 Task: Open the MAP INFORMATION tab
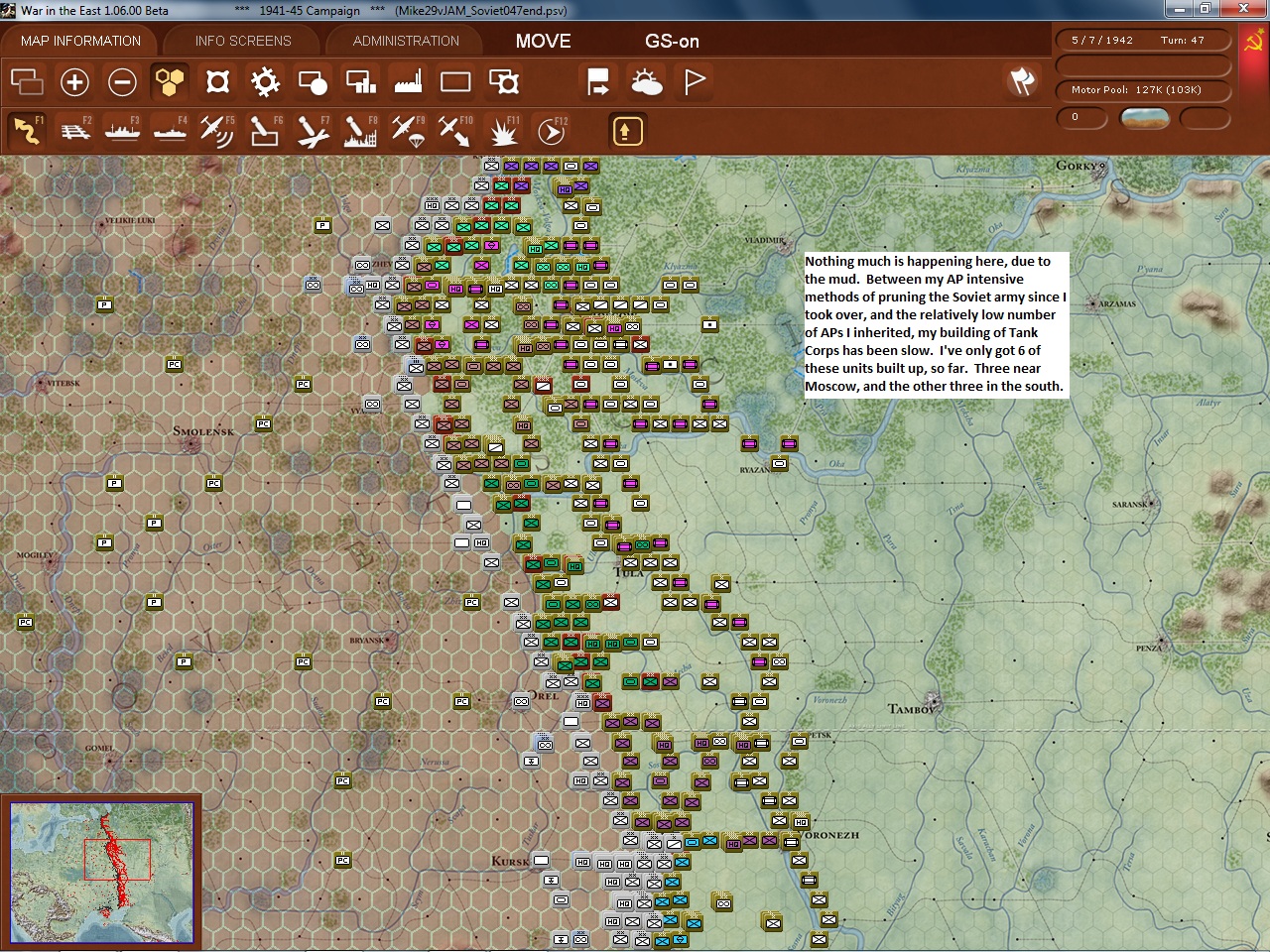(80, 41)
